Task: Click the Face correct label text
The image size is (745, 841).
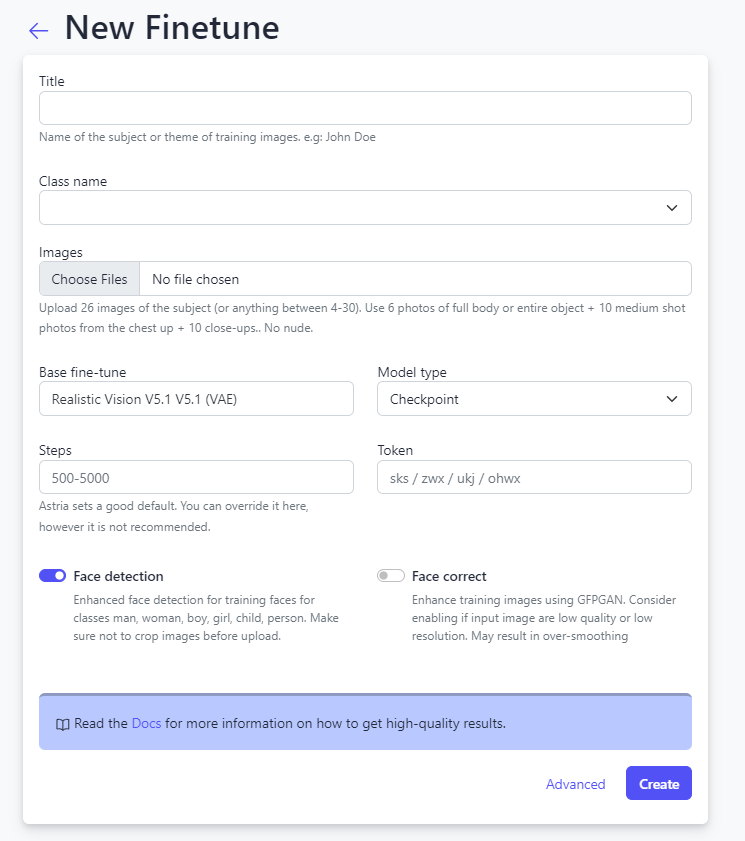Action: click(449, 577)
